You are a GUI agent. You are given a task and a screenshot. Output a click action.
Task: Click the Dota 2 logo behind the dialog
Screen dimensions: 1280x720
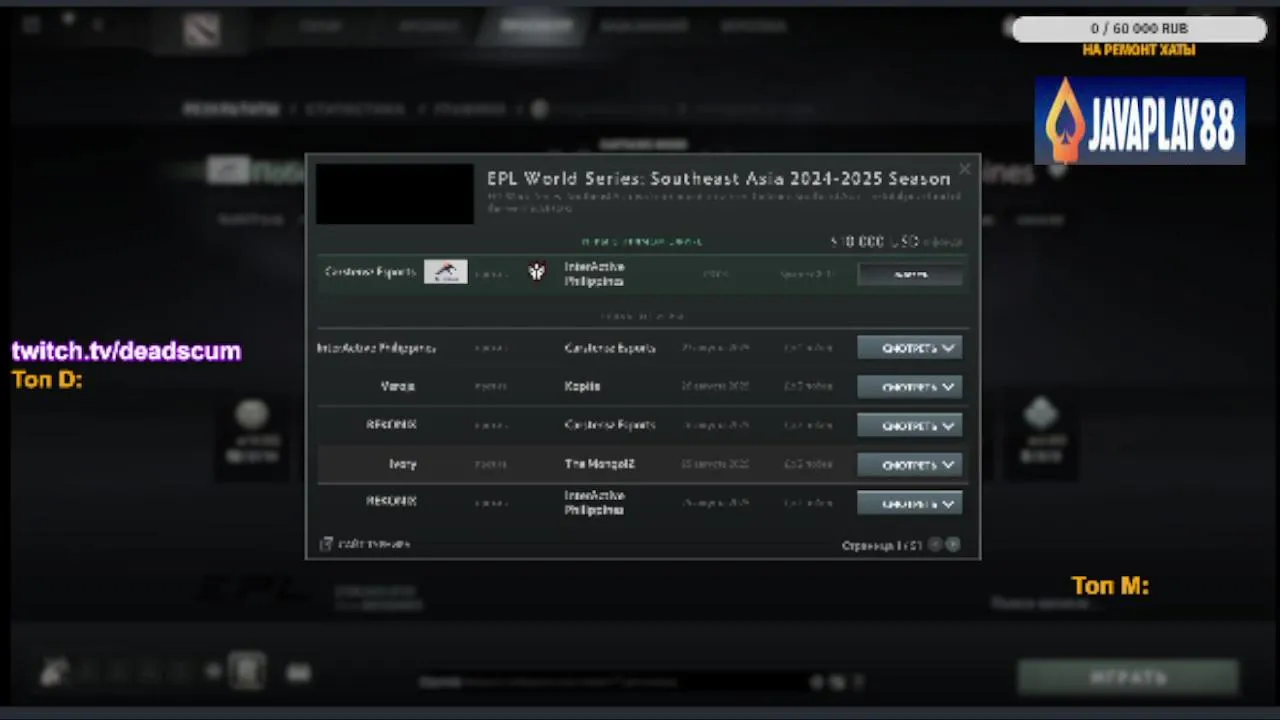pyautogui.click(x=202, y=29)
